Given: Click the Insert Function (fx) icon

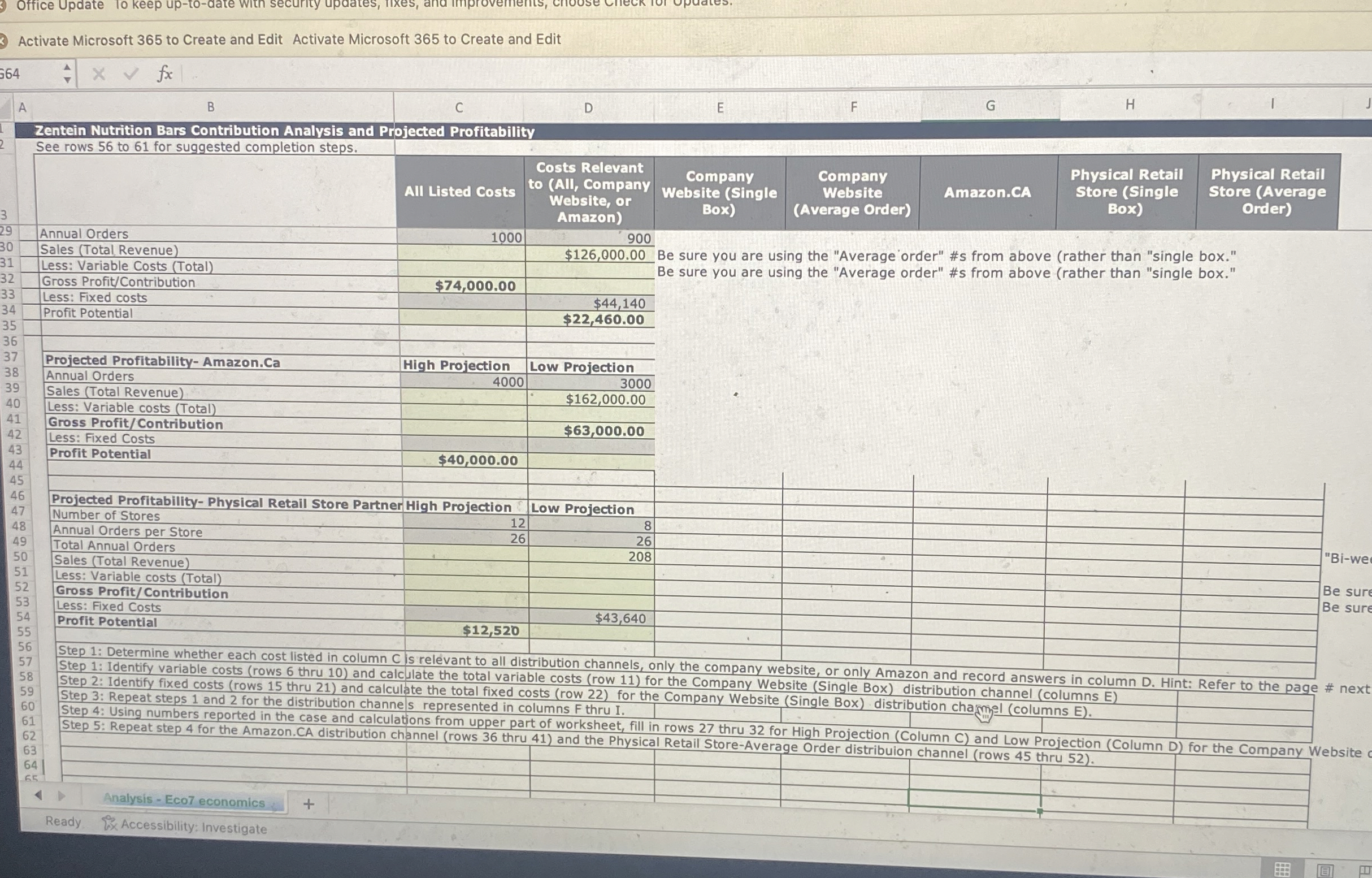Looking at the screenshot, I should point(164,73).
